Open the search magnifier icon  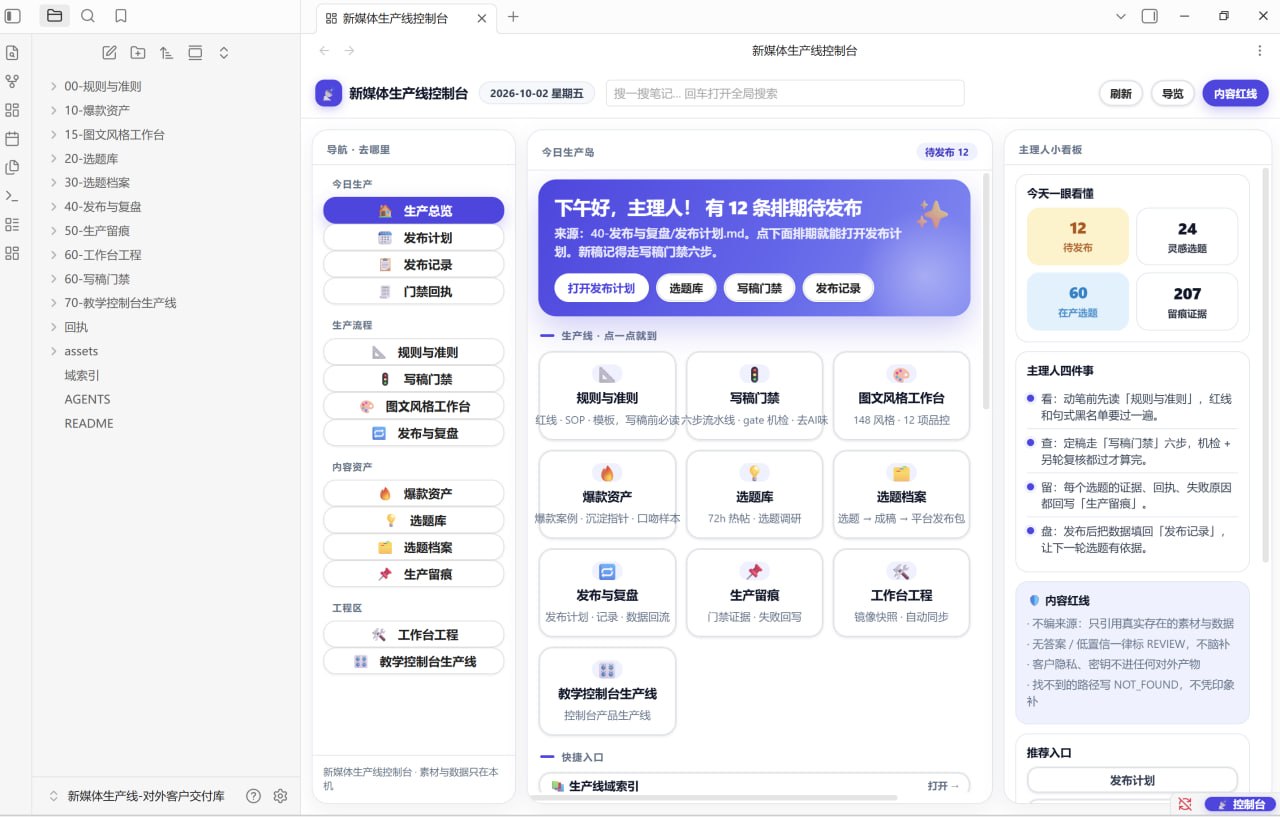click(x=88, y=16)
